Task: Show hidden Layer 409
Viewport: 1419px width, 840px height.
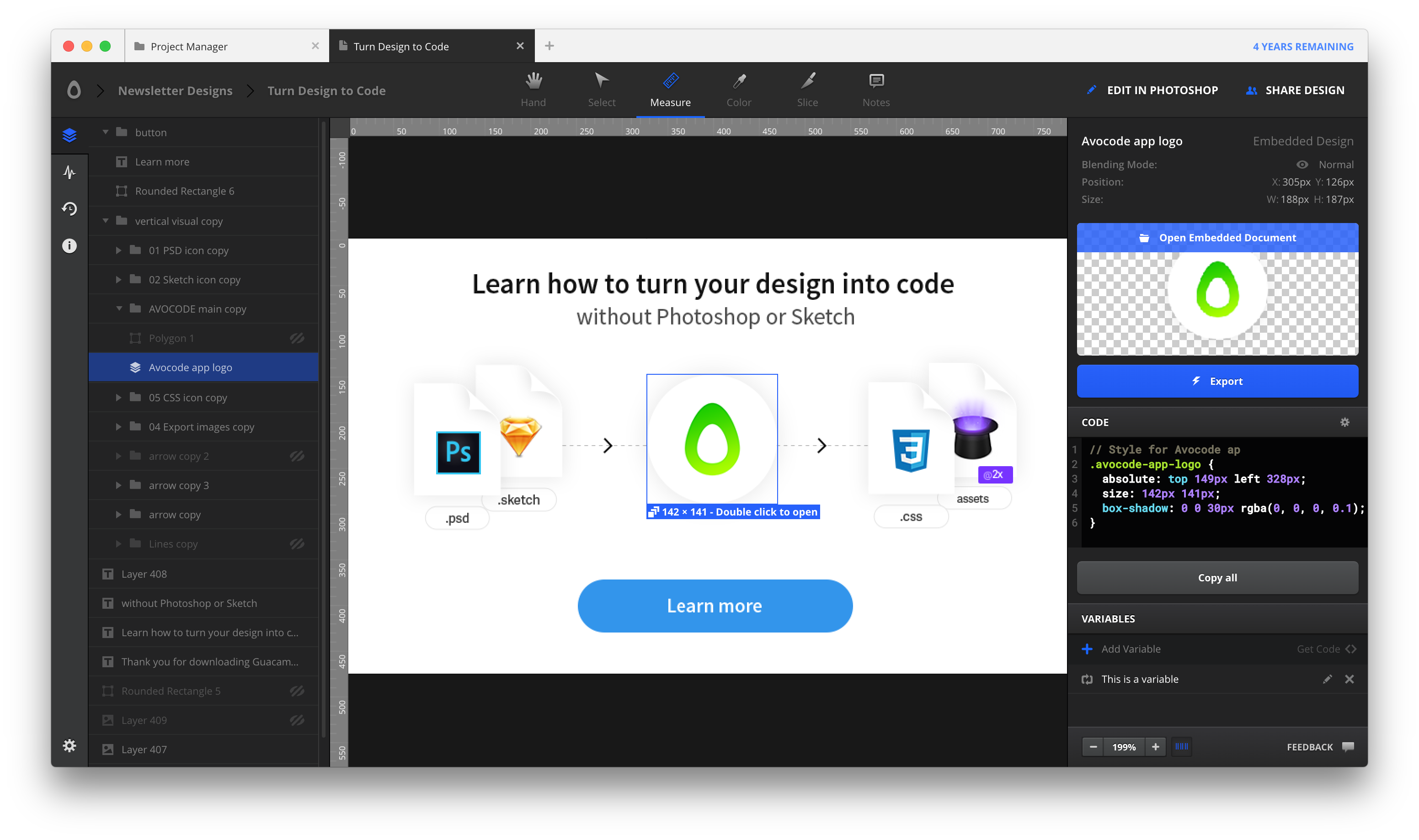Action: click(297, 720)
